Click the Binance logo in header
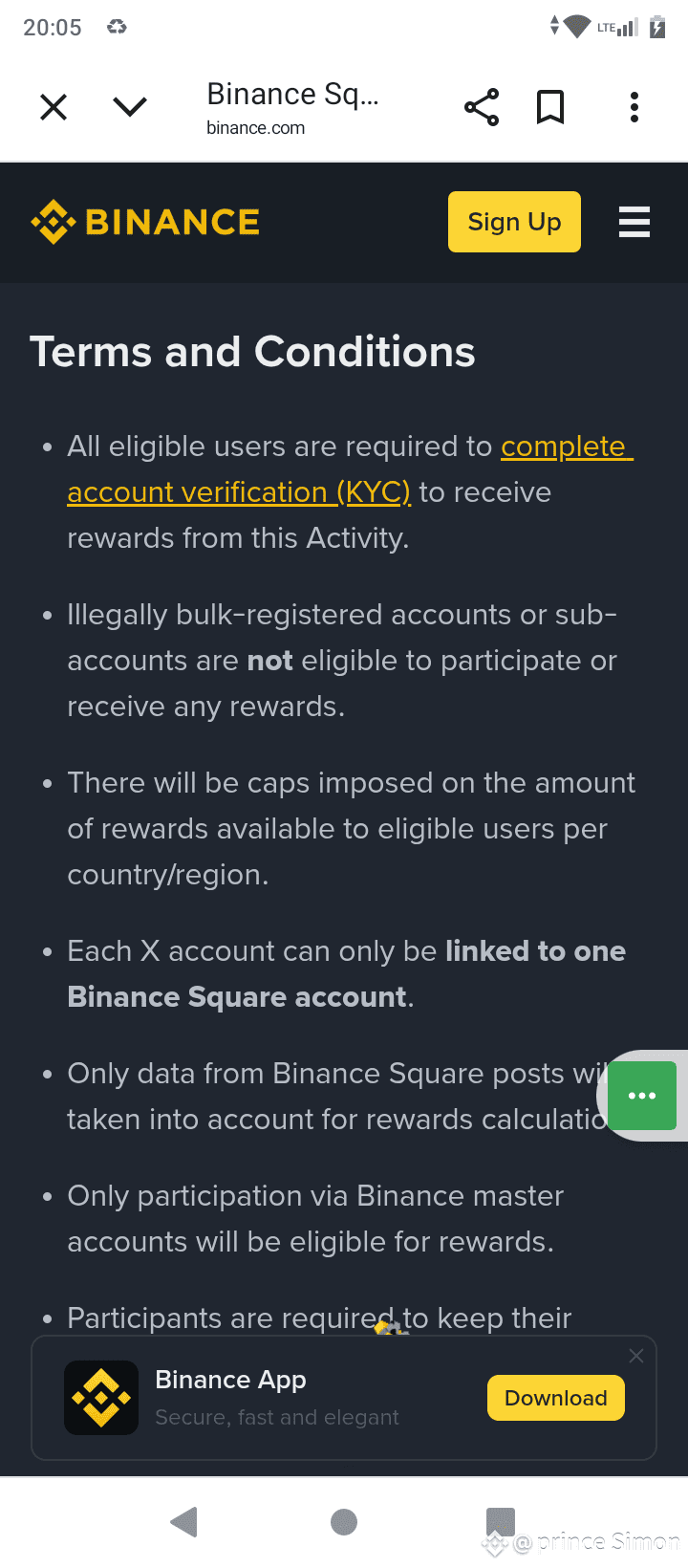The width and height of the screenshot is (688, 1568). click(145, 222)
